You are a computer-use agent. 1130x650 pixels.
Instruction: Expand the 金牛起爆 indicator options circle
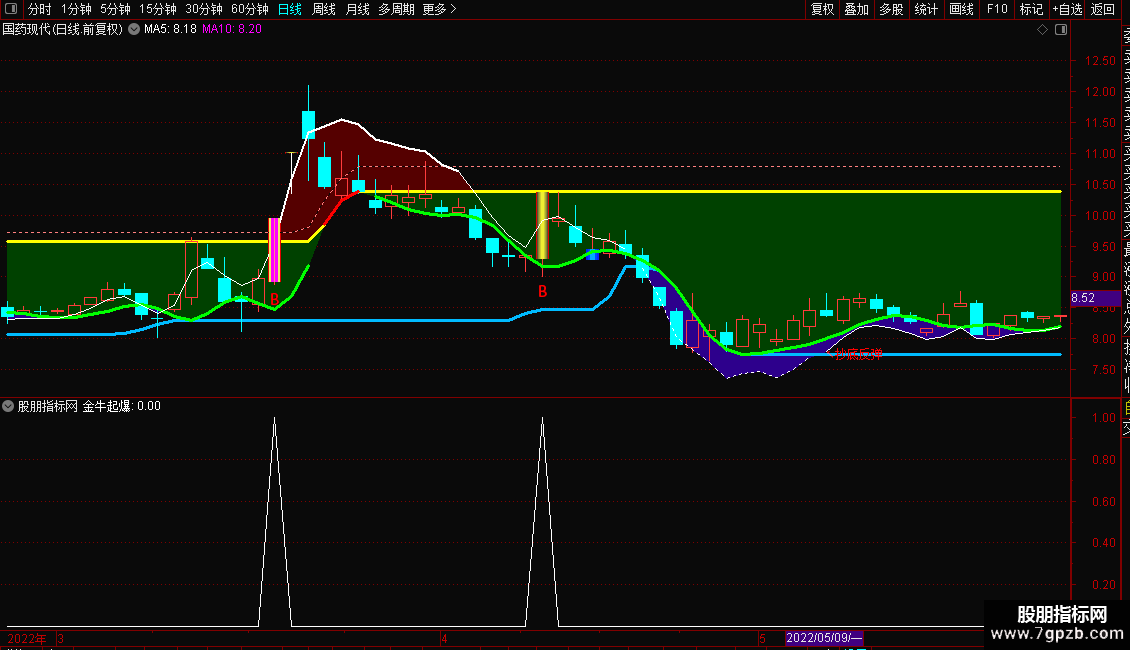click(x=8, y=406)
